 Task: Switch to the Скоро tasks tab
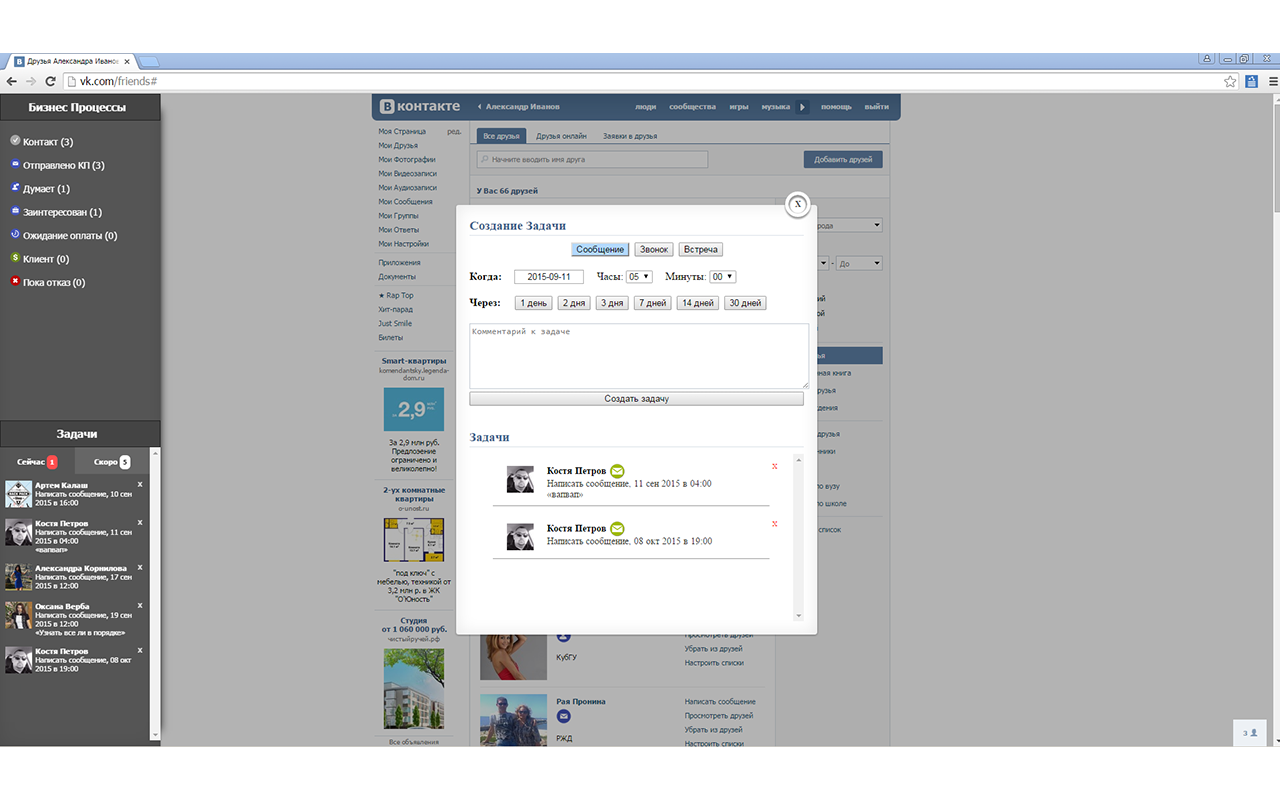(112, 462)
